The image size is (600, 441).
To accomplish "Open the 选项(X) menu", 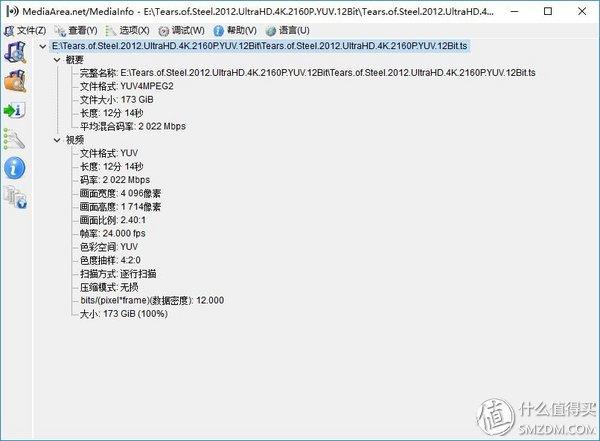I will (x=127, y=31).
